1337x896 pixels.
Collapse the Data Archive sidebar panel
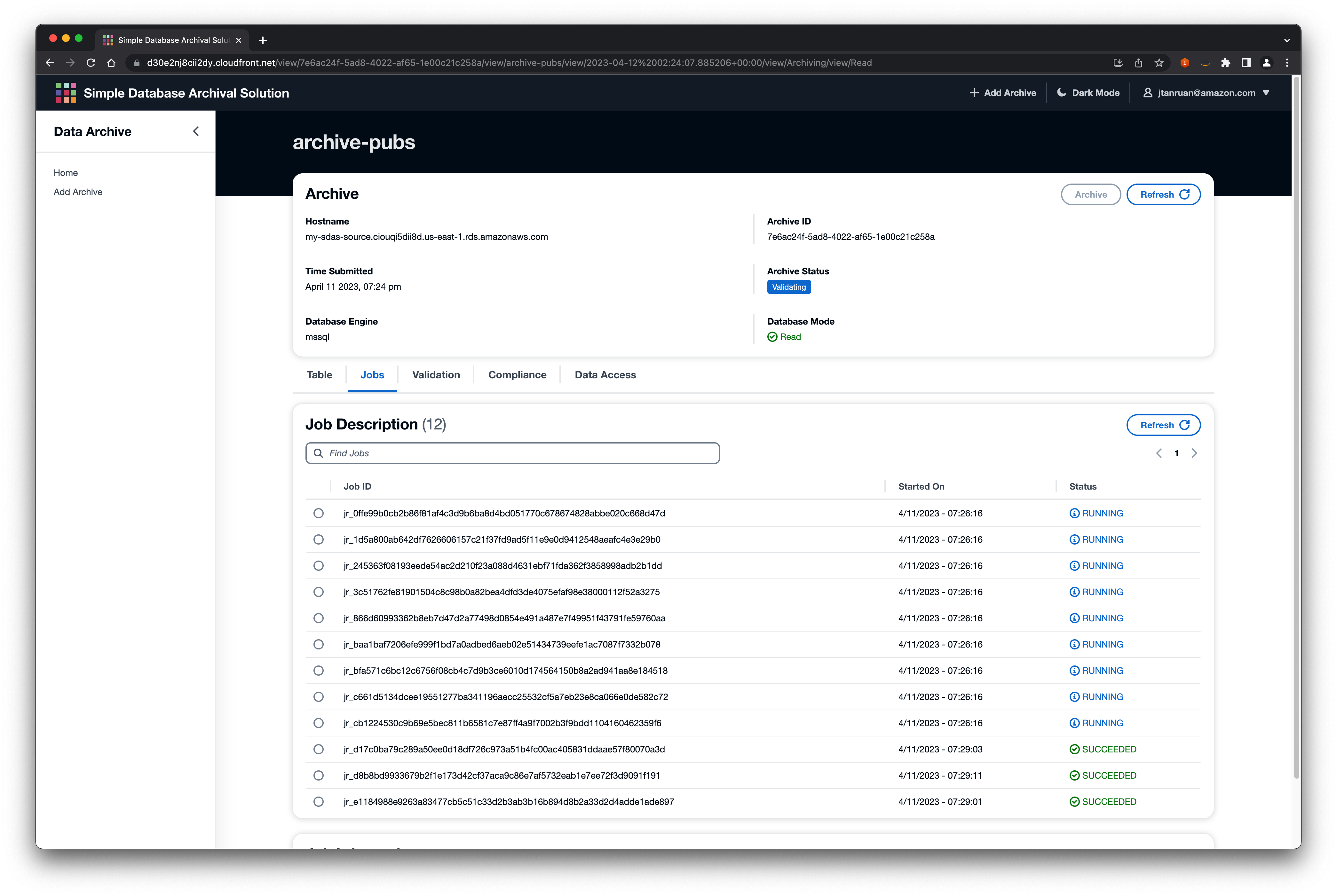tap(195, 131)
